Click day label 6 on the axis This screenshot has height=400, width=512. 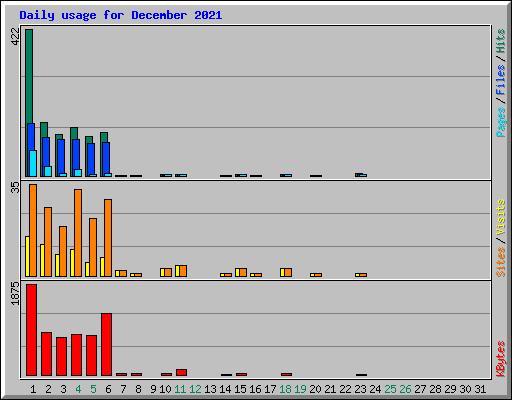coord(108,389)
